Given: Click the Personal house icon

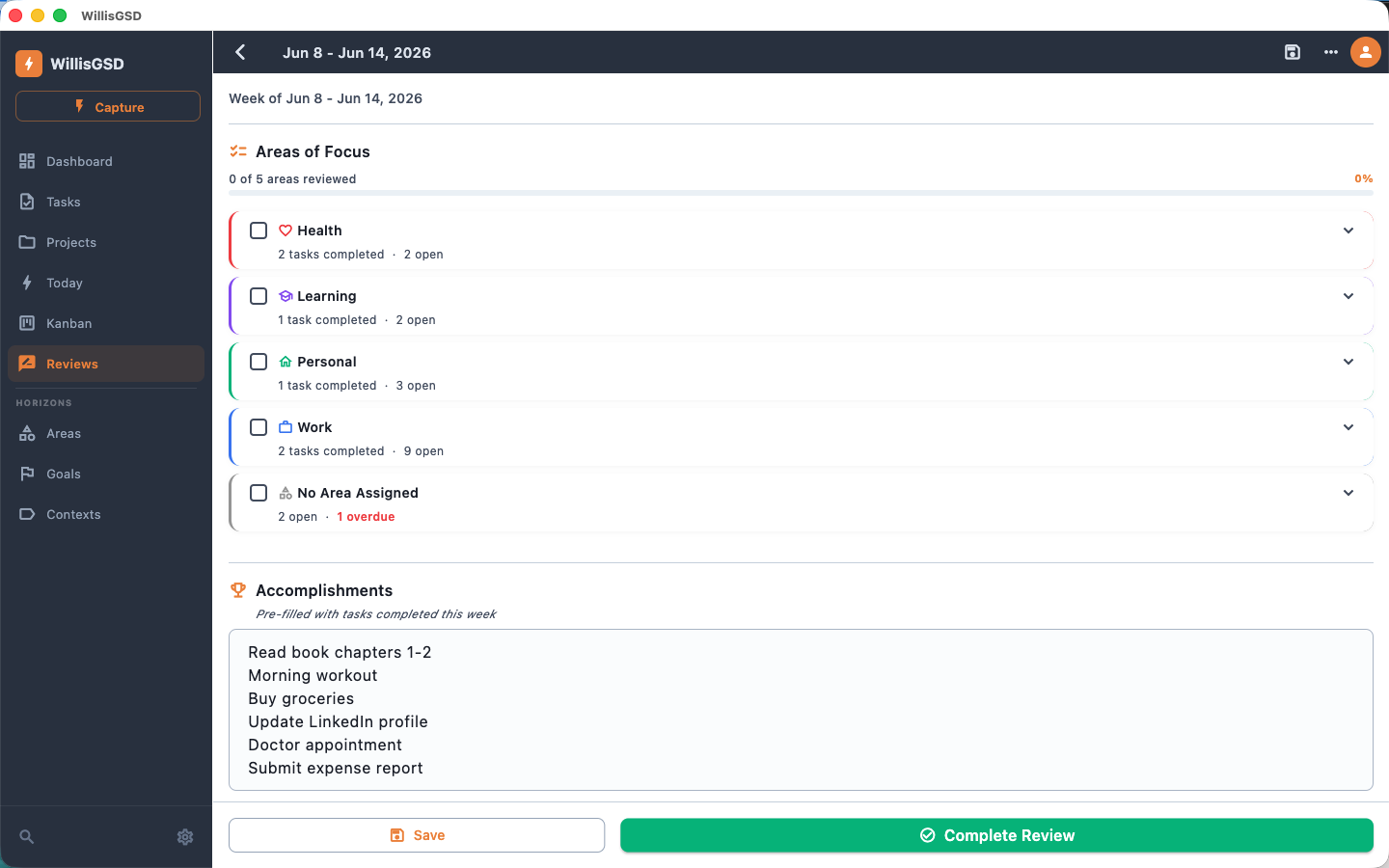Looking at the screenshot, I should click(286, 362).
